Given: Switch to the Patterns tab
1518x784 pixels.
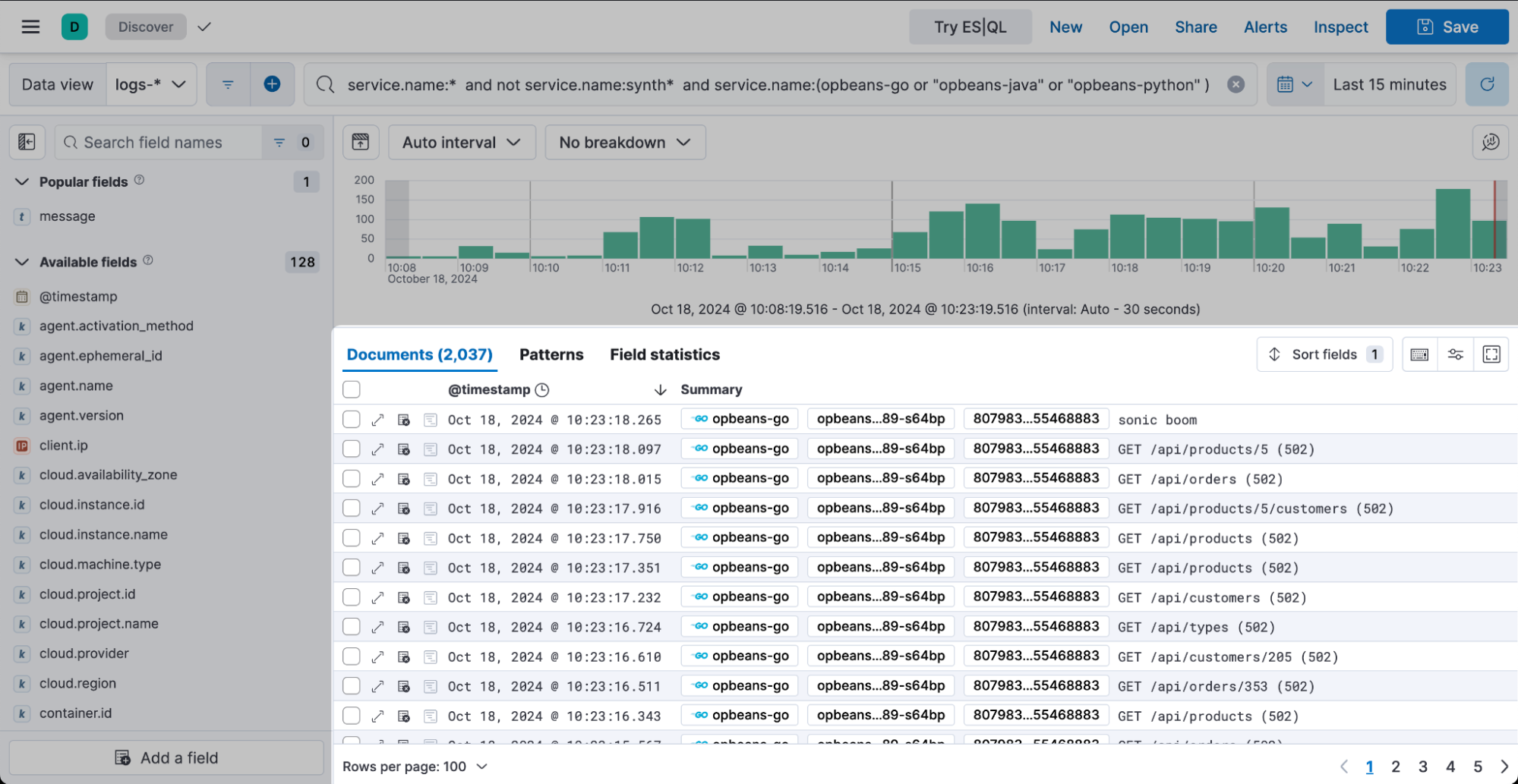Looking at the screenshot, I should [551, 354].
